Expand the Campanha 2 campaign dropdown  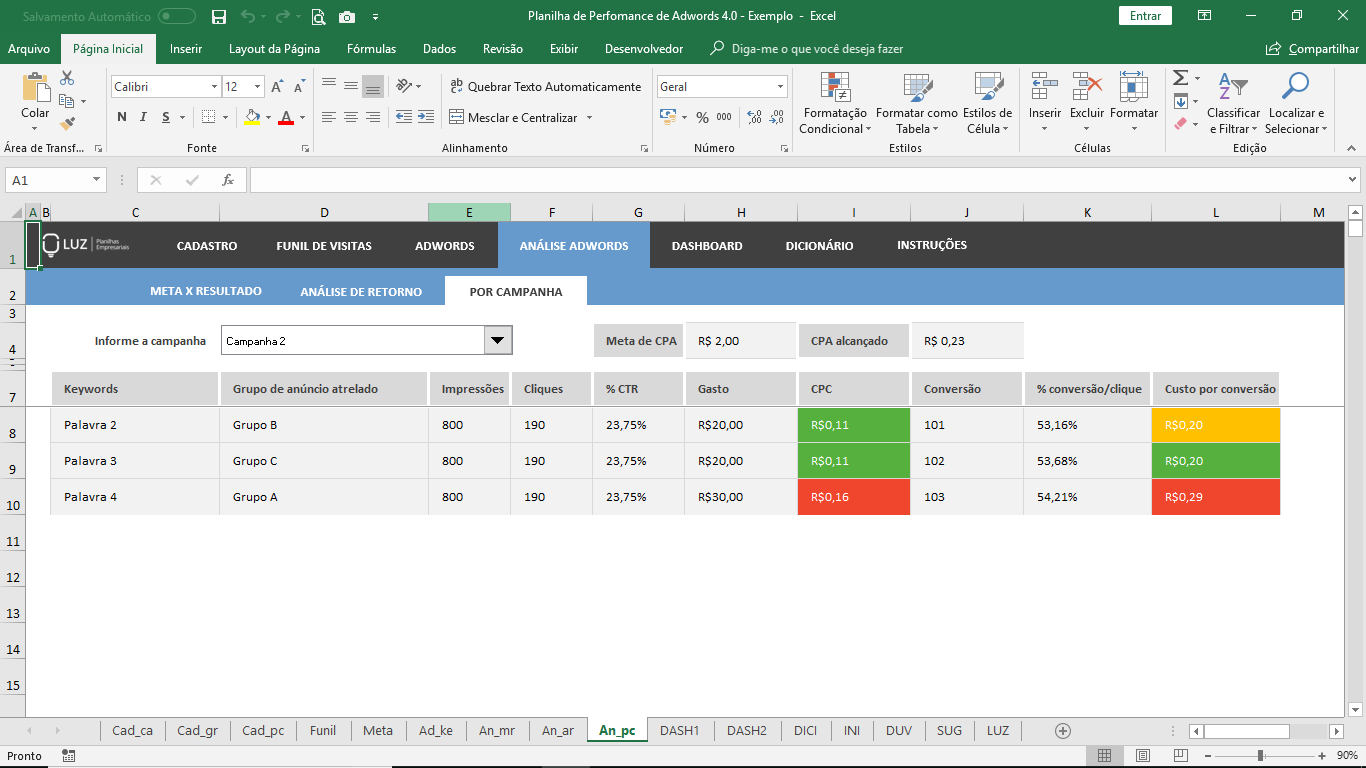coord(498,341)
